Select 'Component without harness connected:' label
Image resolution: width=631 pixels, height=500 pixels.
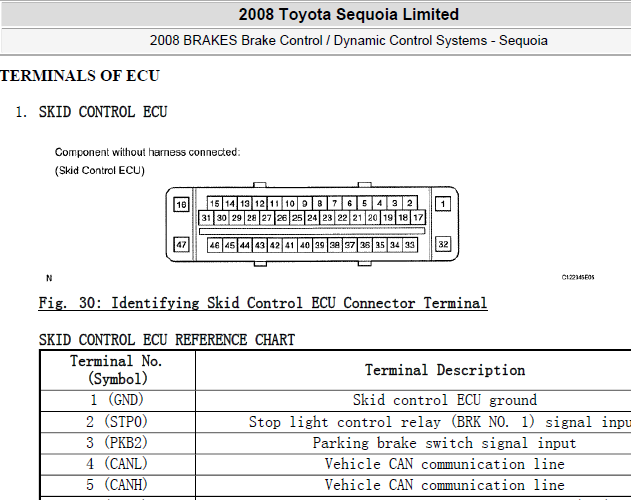point(147,152)
